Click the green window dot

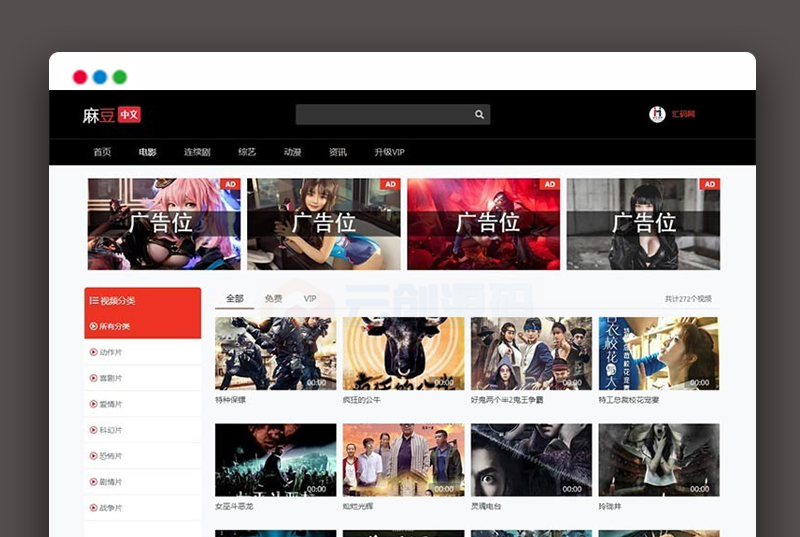pyautogui.click(x=120, y=77)
